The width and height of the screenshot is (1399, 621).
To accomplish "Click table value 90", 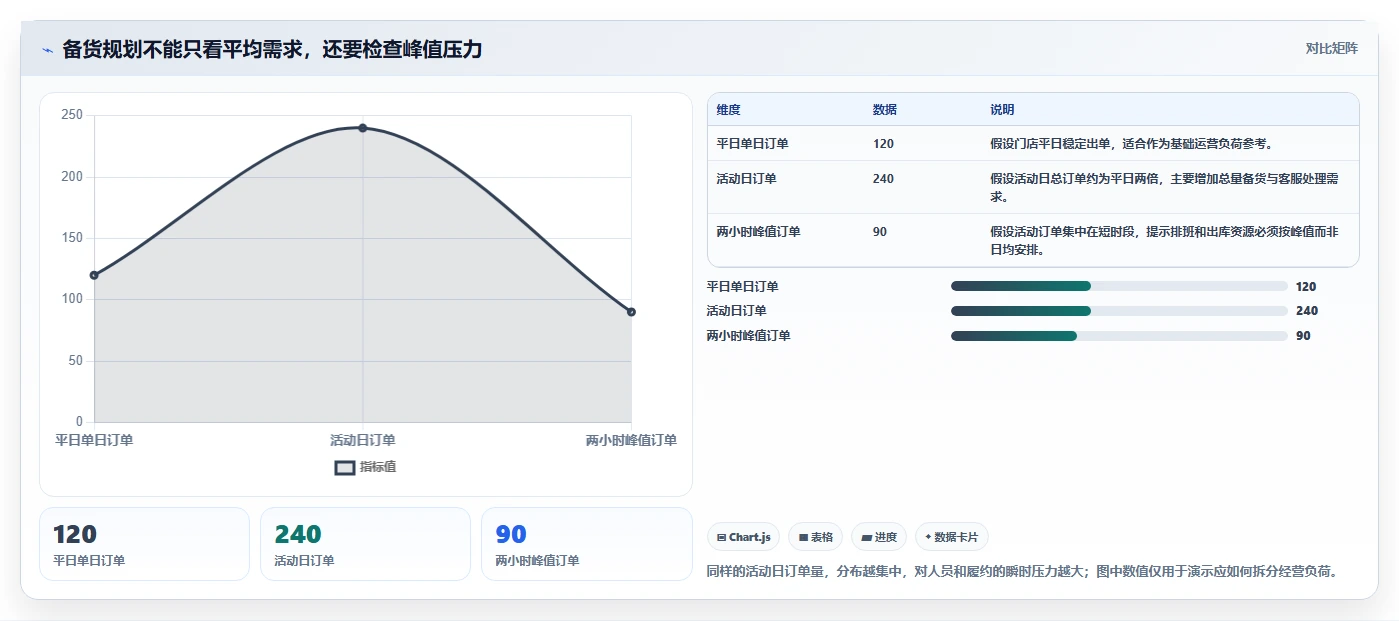I will point(879,232).
